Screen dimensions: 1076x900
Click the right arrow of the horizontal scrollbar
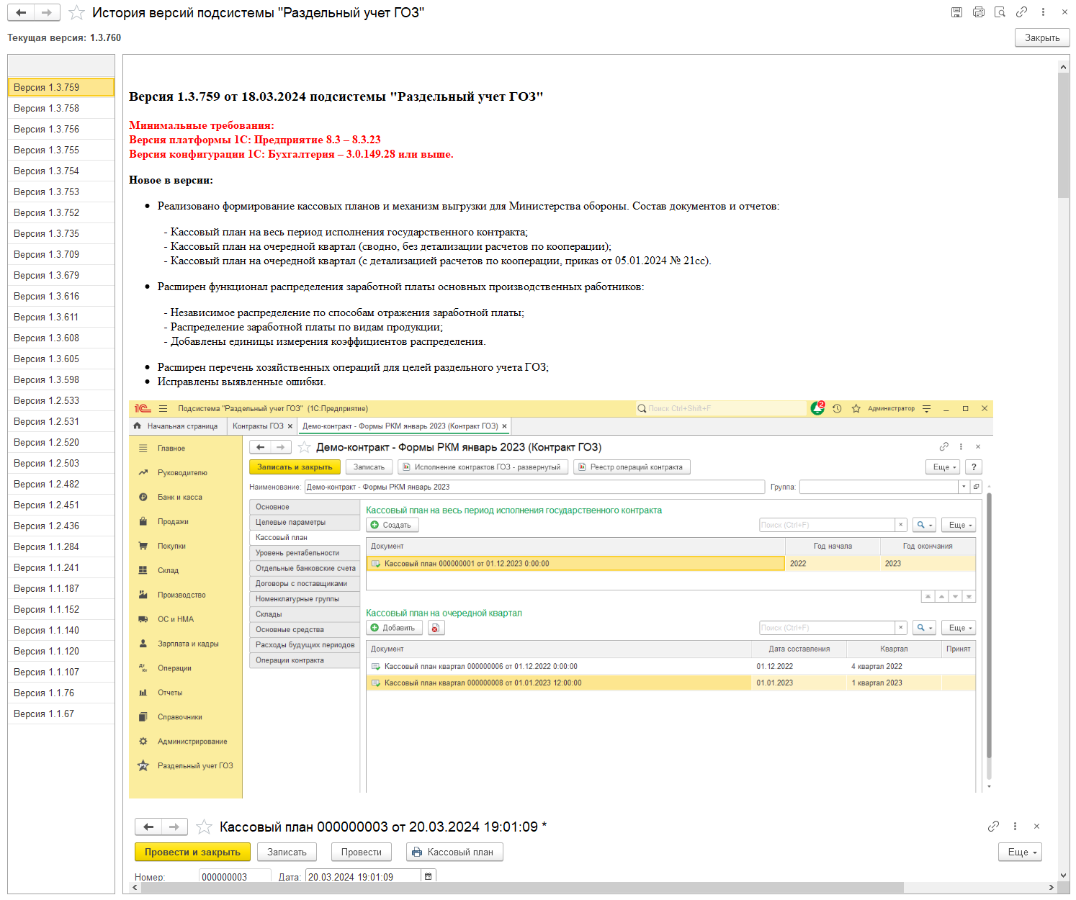click(x=1051, y=887)
